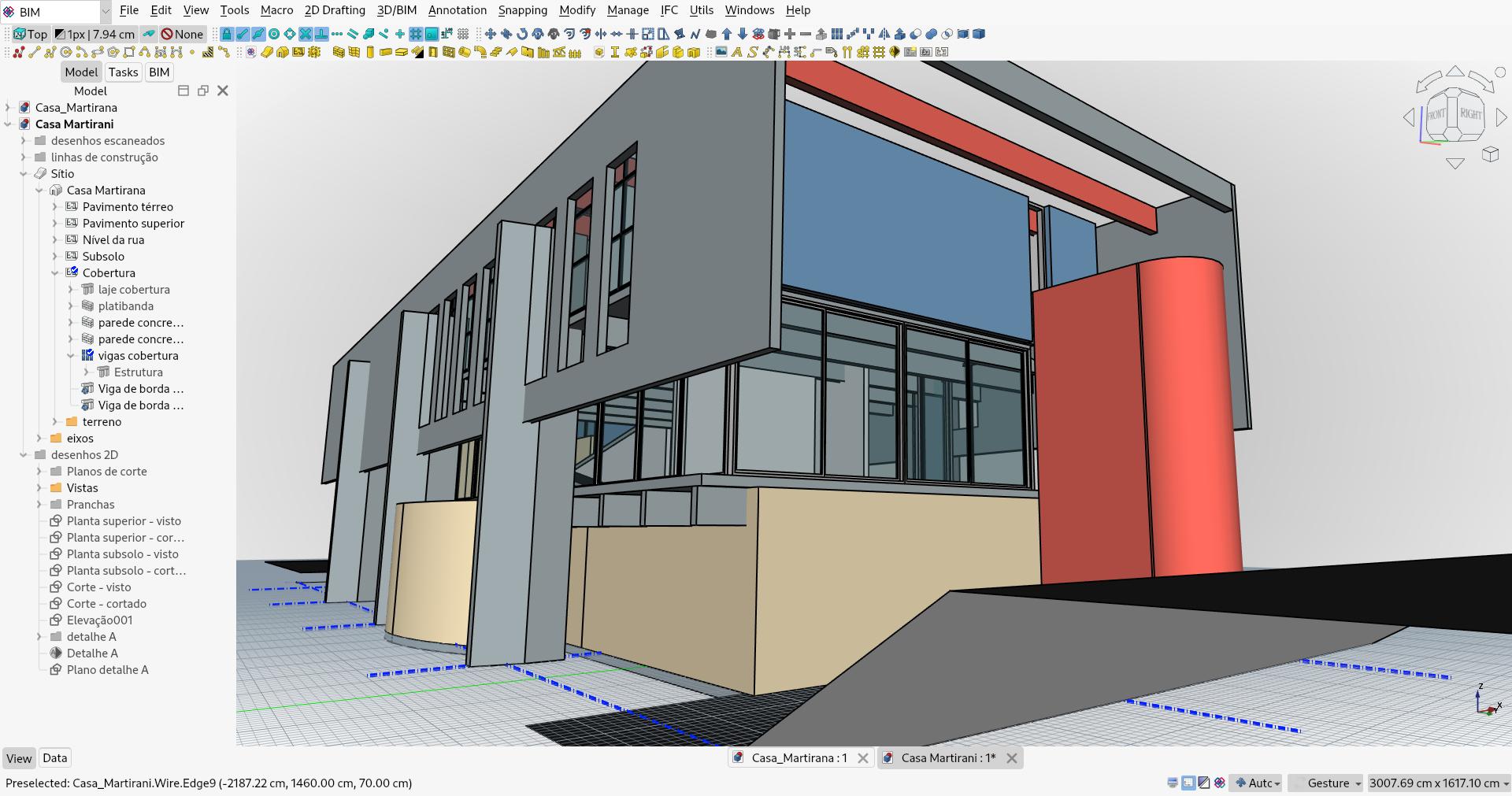Open the Annotation menu

coord(457,10)
